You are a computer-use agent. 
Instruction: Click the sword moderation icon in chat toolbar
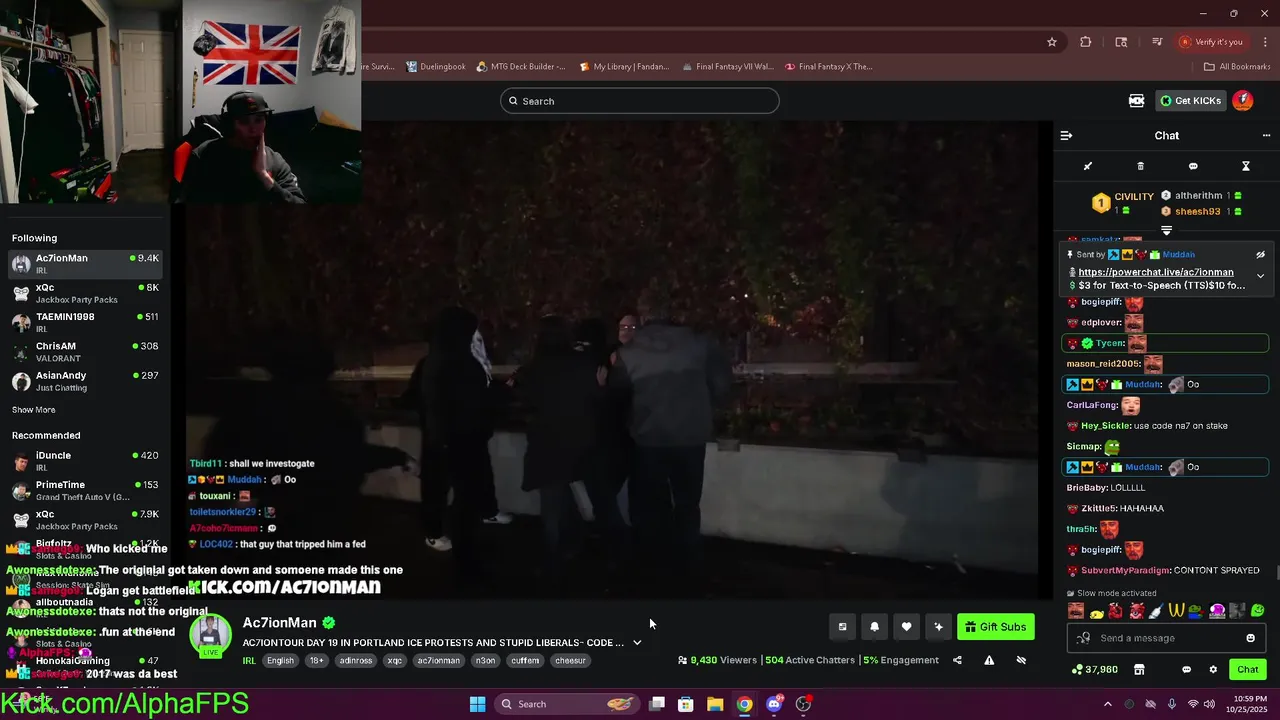point(1088,166)
